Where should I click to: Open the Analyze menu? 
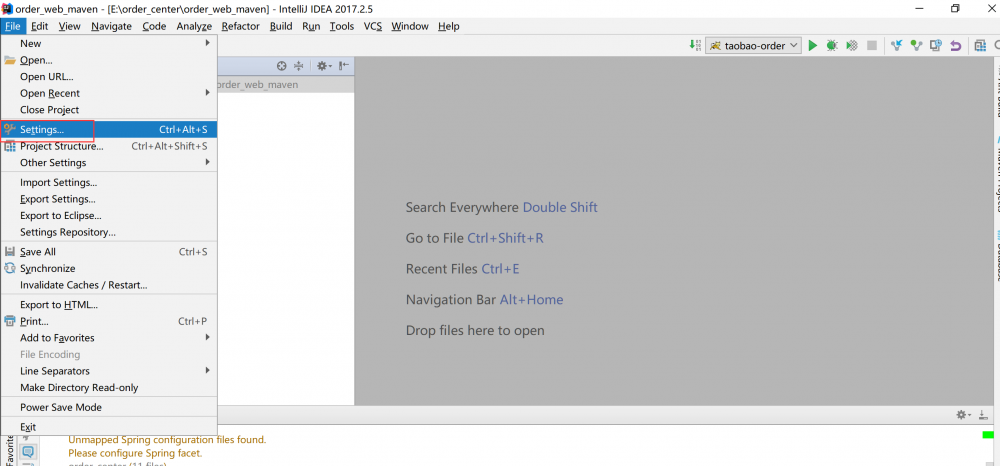point(194,26)
